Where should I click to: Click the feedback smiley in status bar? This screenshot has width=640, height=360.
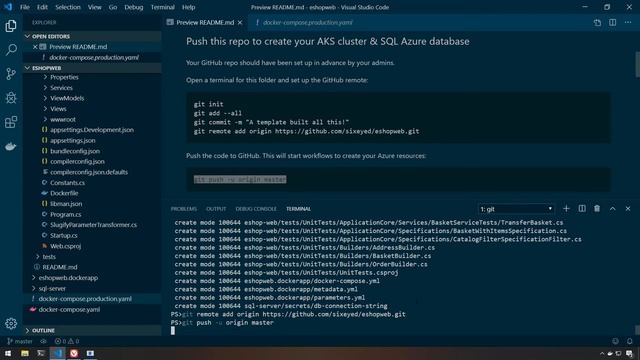[616, 341]
